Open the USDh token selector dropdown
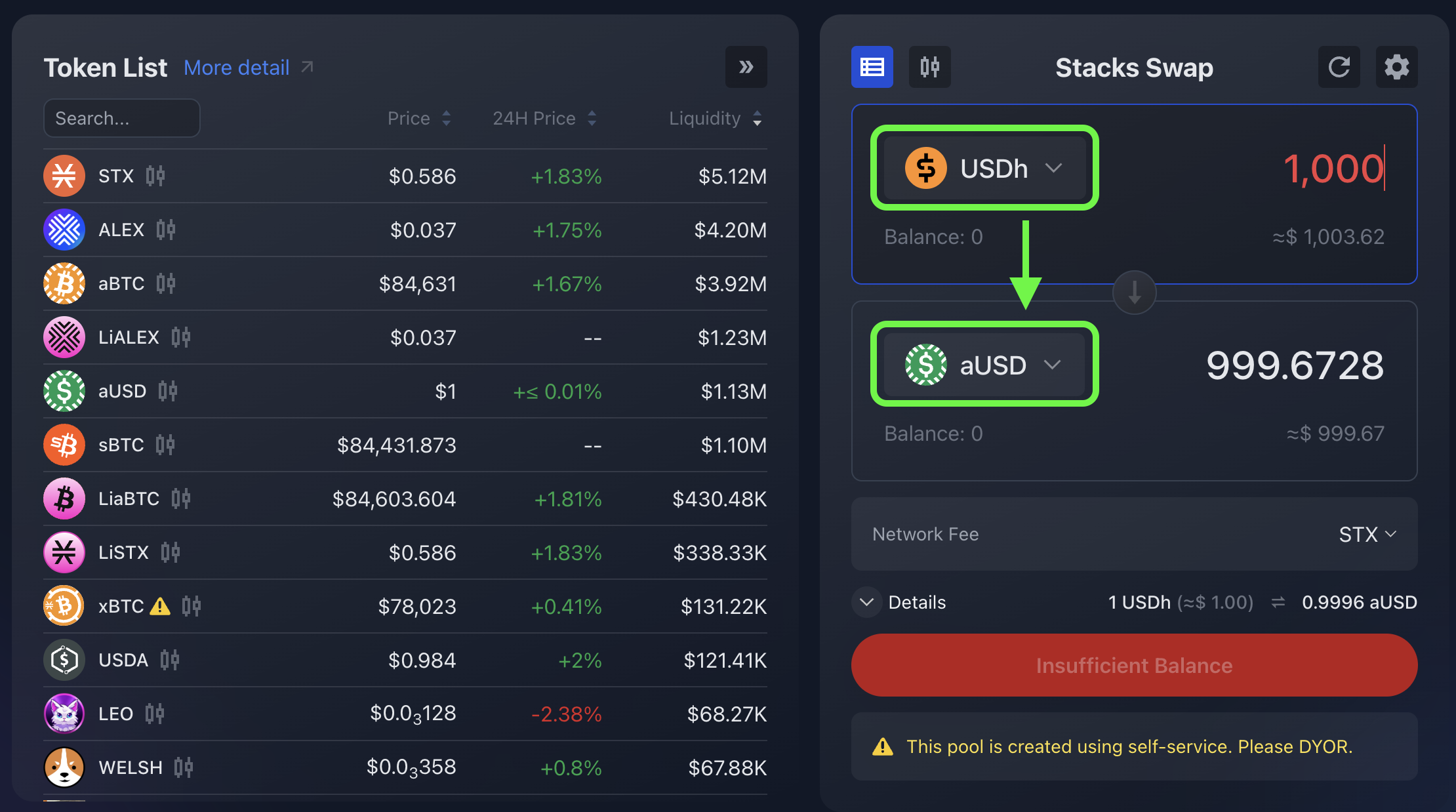Screen dimensions: 1456x812 pyautogui.click(x=984, y=169)
